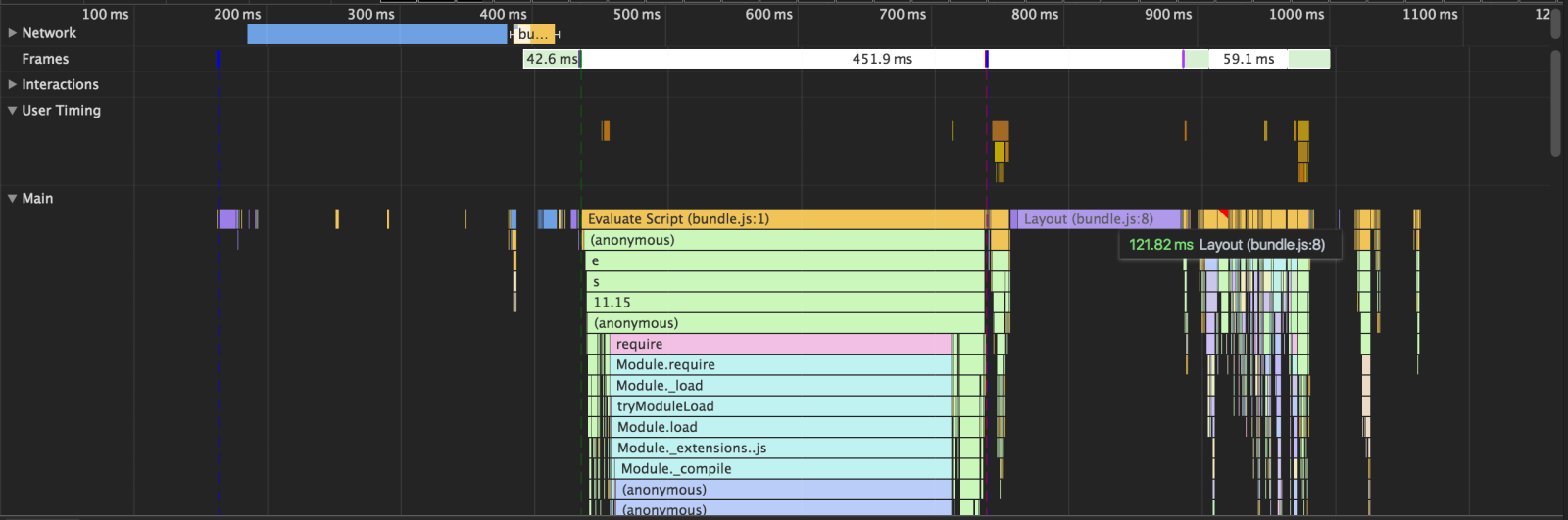1568x520 pixels.
Task: Select the yellow bundle network request
Action: click(x=534, y=34)
